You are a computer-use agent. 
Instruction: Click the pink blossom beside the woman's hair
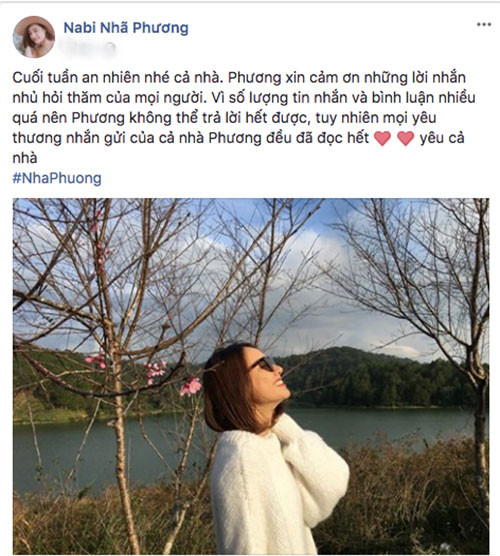[x=191, y=387]
